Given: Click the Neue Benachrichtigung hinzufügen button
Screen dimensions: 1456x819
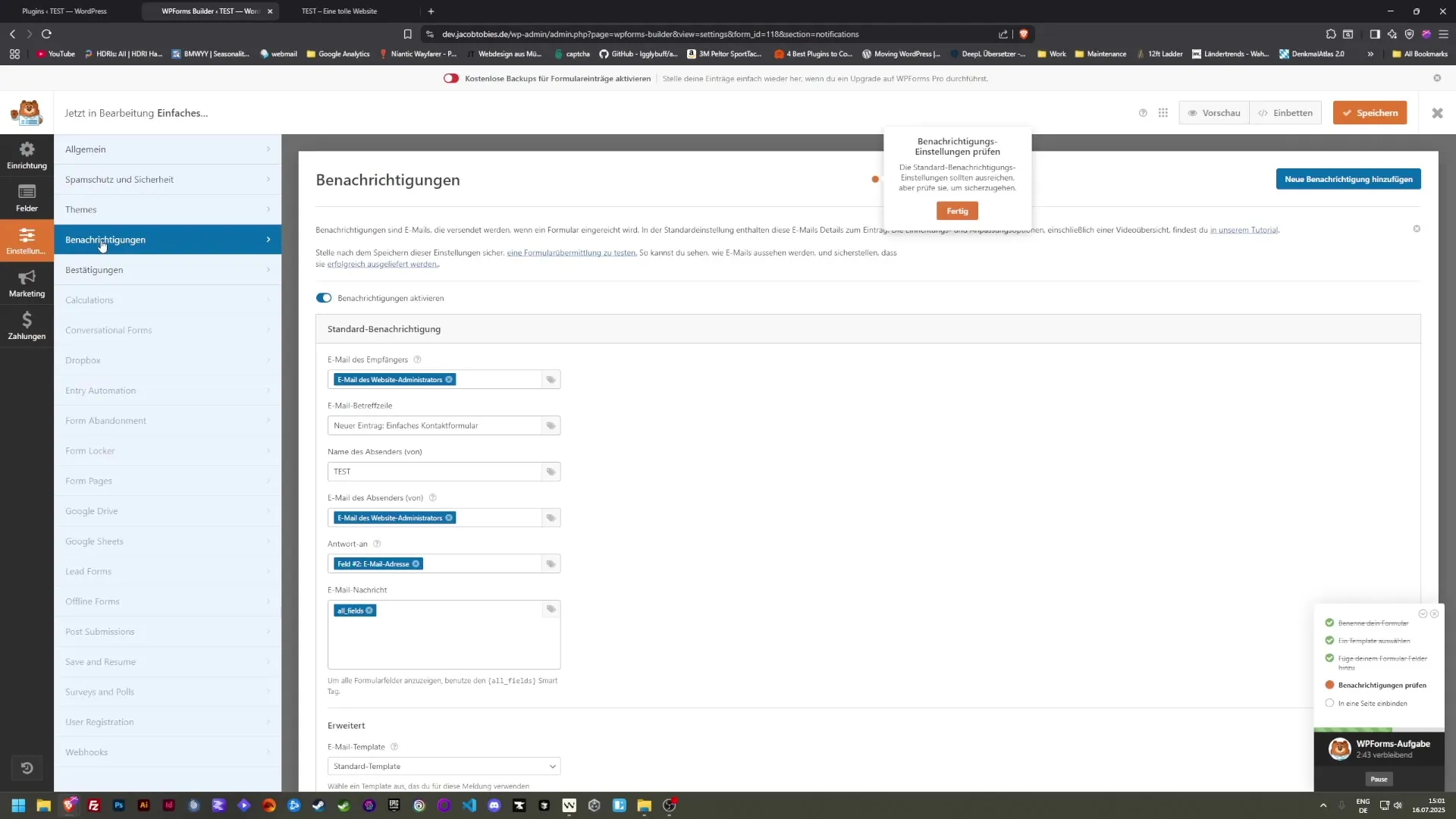Looking at the screenshot, I should click(x=1348, y=179).
